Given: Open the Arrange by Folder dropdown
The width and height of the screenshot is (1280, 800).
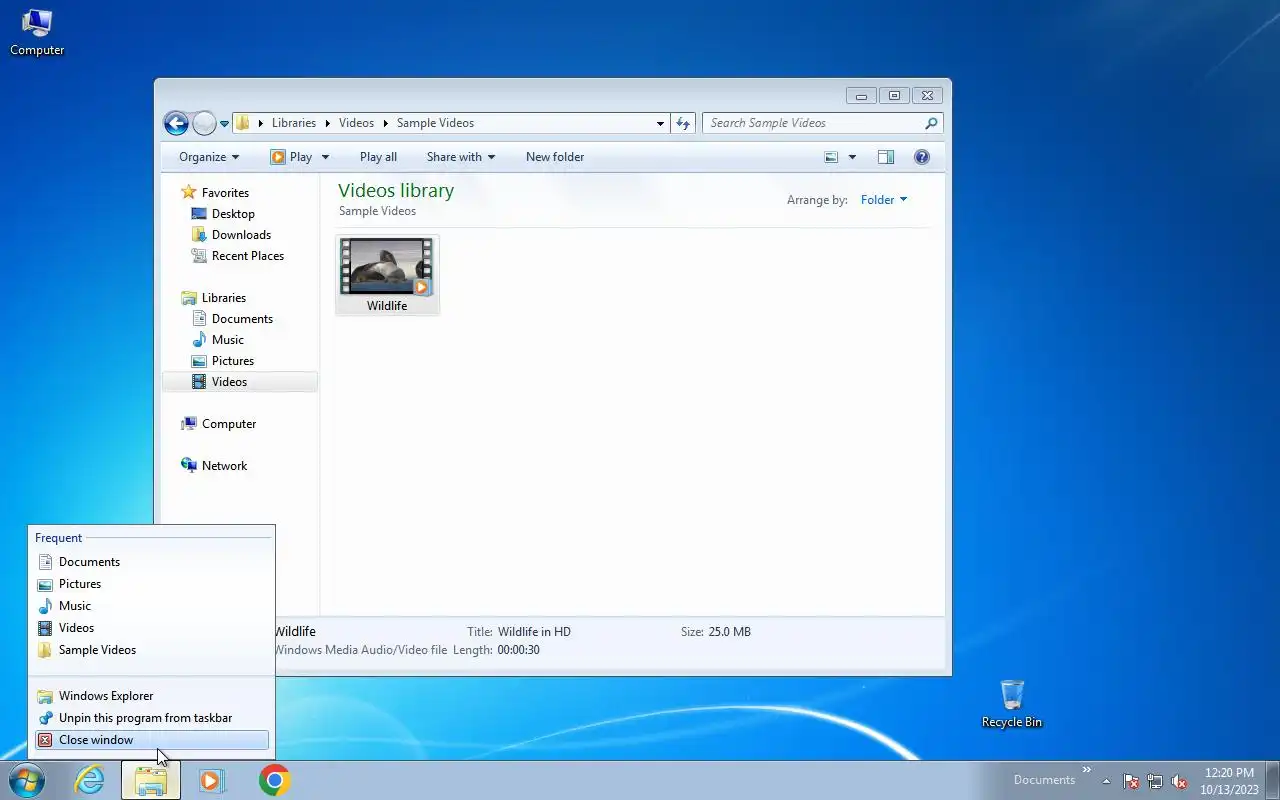Looking at the screenshot, I should [884, 200].
